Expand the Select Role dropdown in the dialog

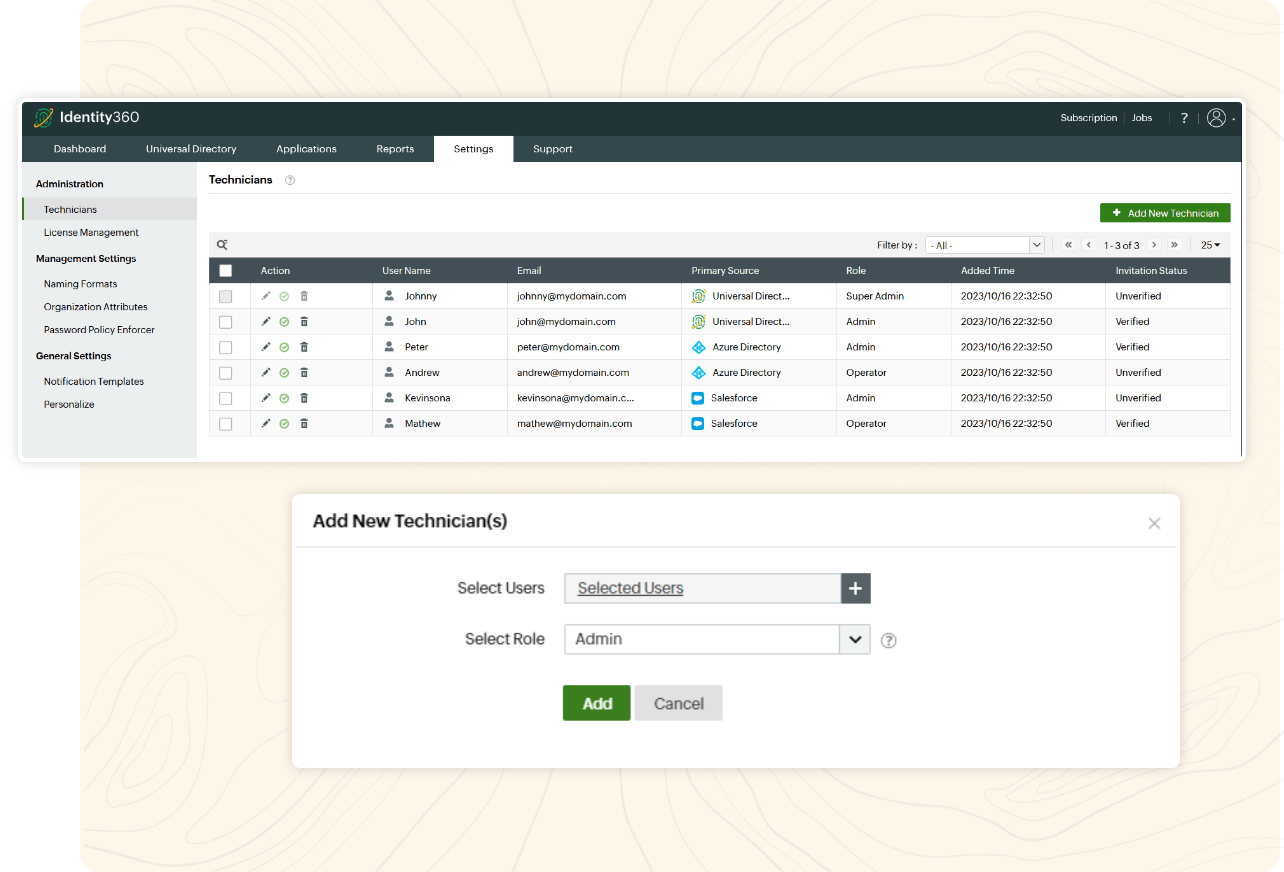pos(856,639)
